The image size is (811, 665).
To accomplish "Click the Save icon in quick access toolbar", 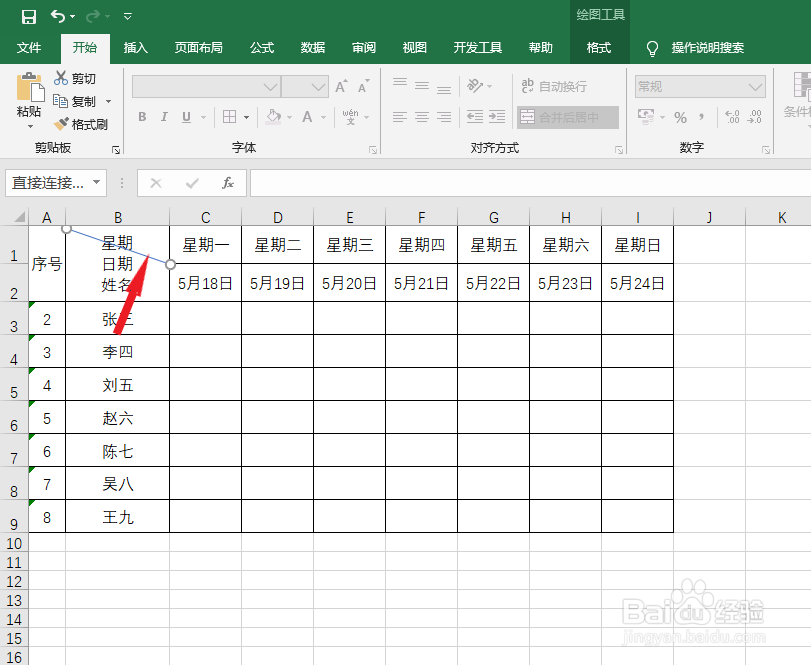I will [x=28, y=17].
